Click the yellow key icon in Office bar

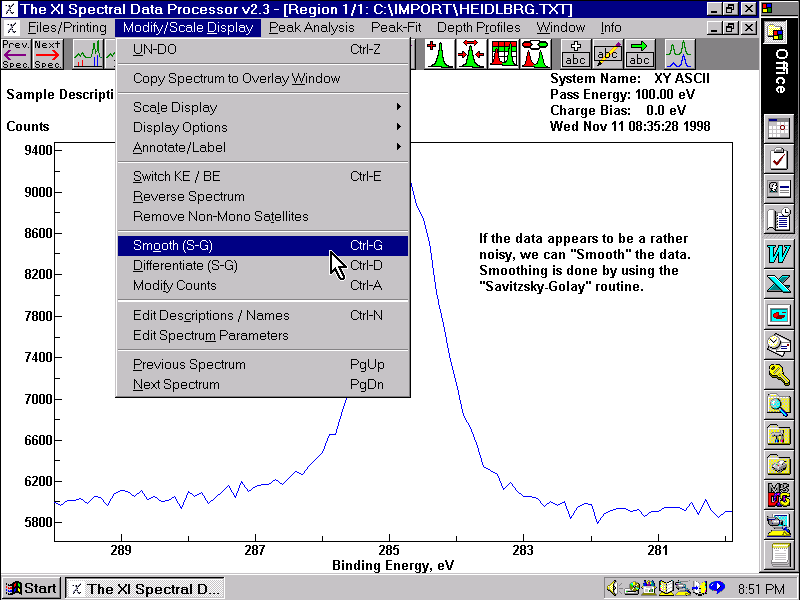[x=778, y=375]
